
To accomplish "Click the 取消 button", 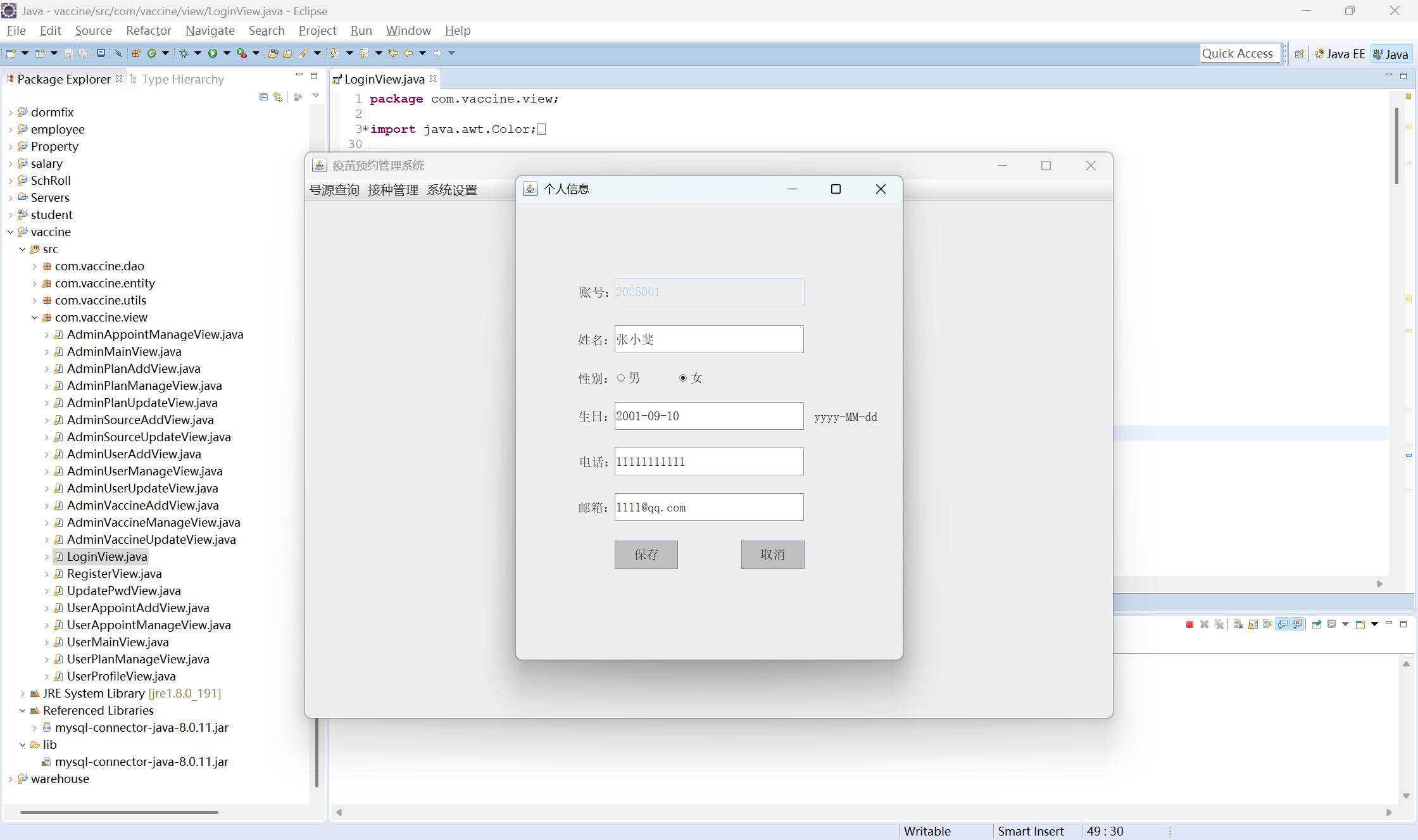I will pyautogui.click(x=772, y=555).
